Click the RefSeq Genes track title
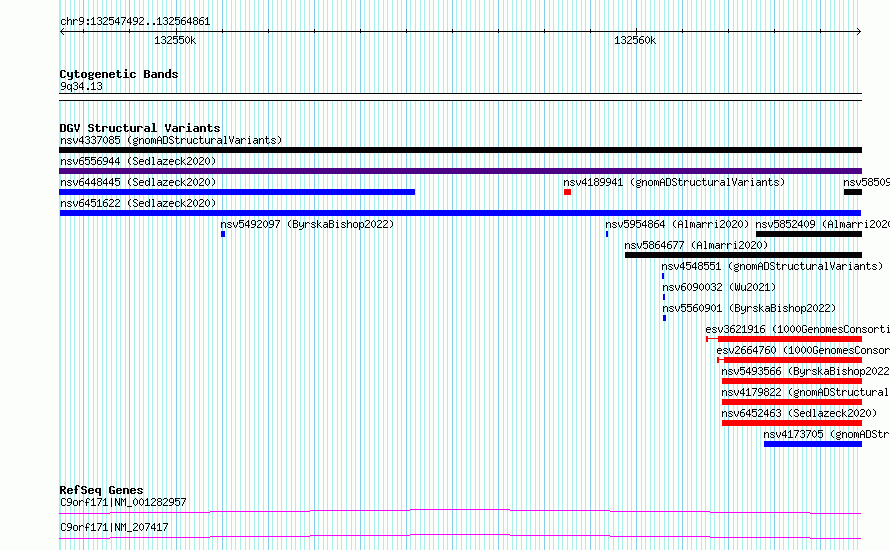Screen dimensions: 890x550 101,490
